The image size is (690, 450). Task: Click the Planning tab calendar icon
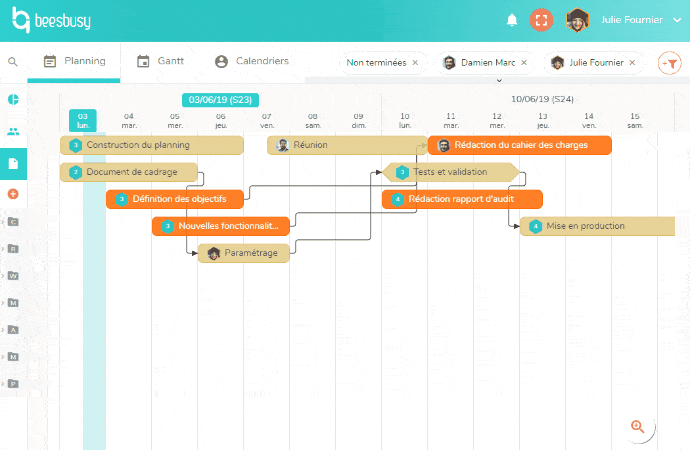click(x=50, y=61)
